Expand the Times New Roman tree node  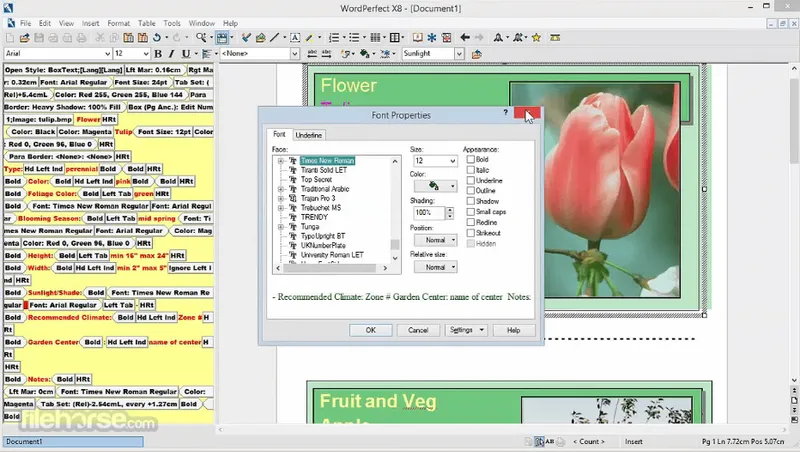tap(281, 161)
